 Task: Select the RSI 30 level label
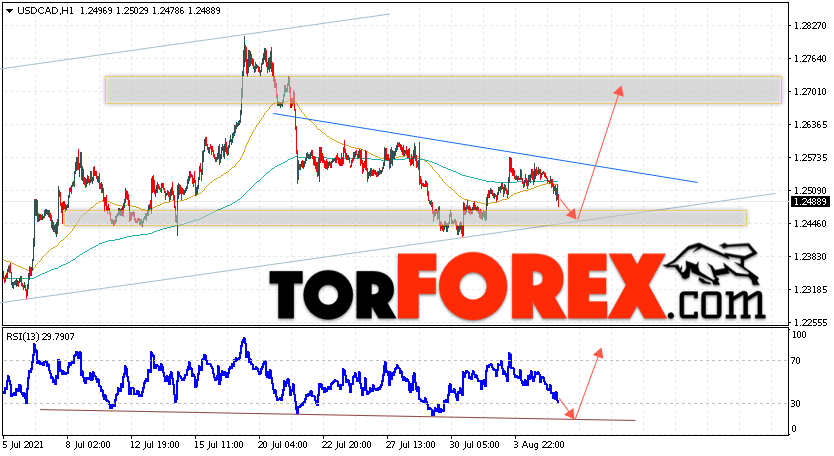[795, 404]
